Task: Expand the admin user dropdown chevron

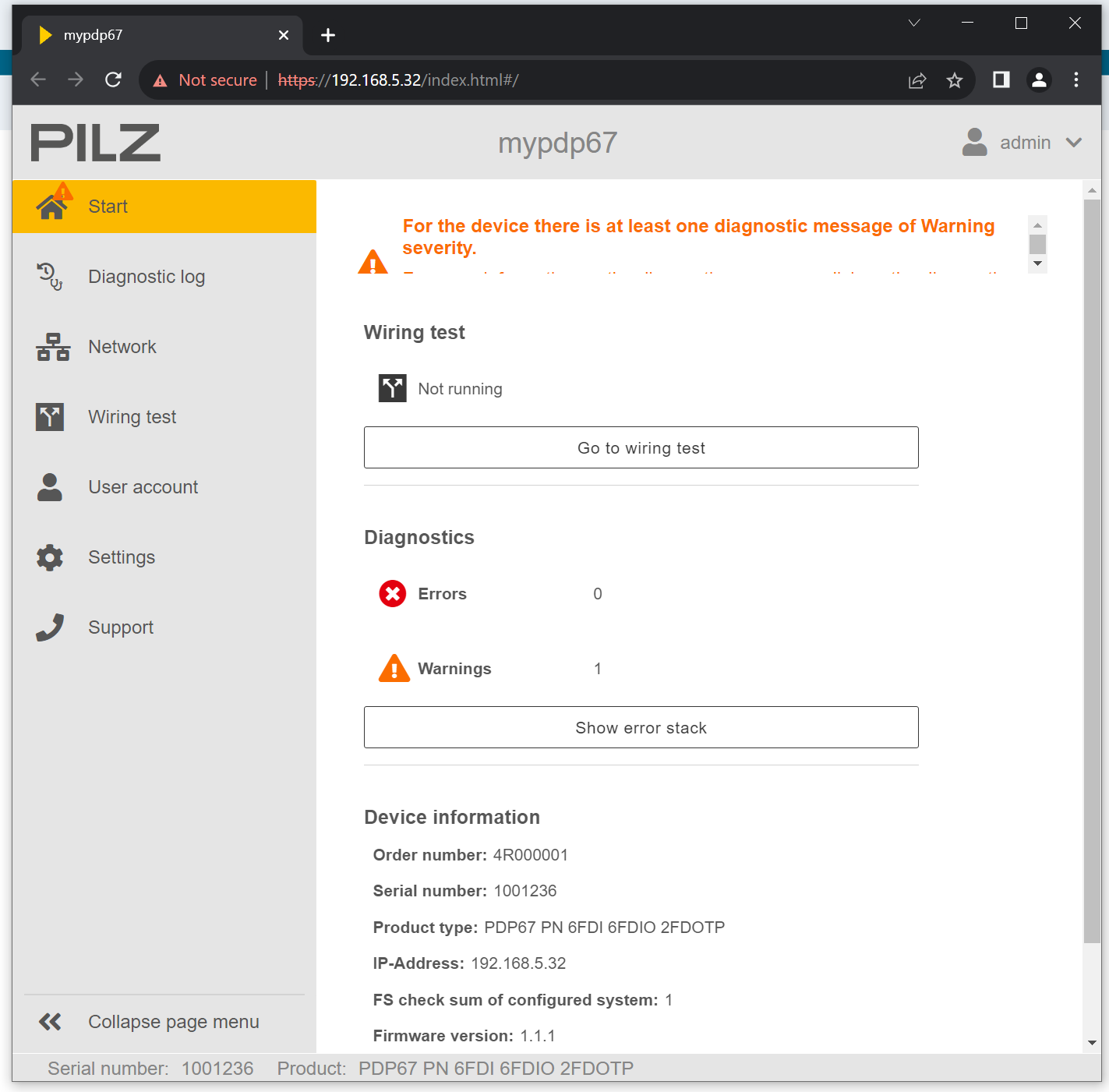Action: (1074, 143)
